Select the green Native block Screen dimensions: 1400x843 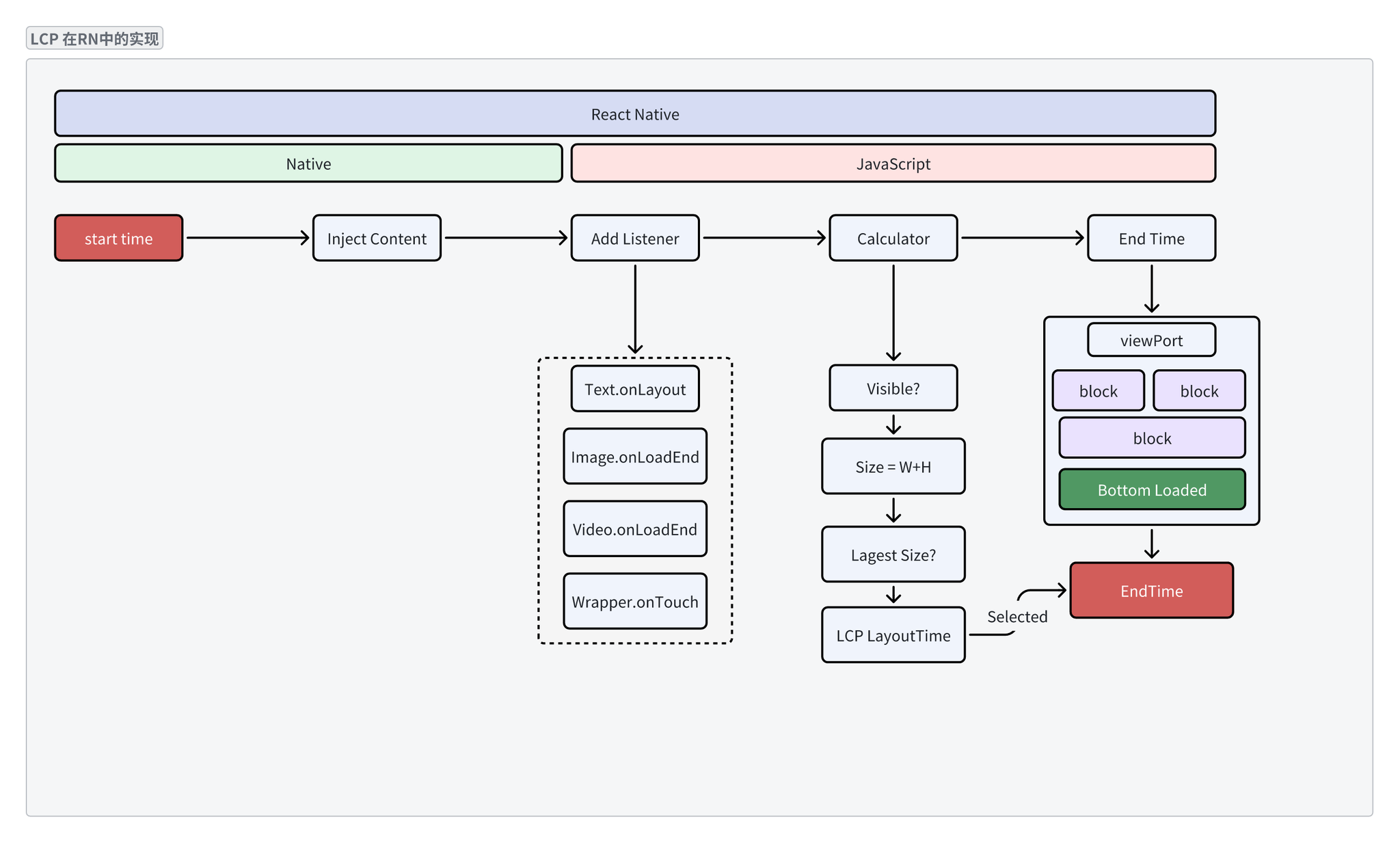pos(308,163)
